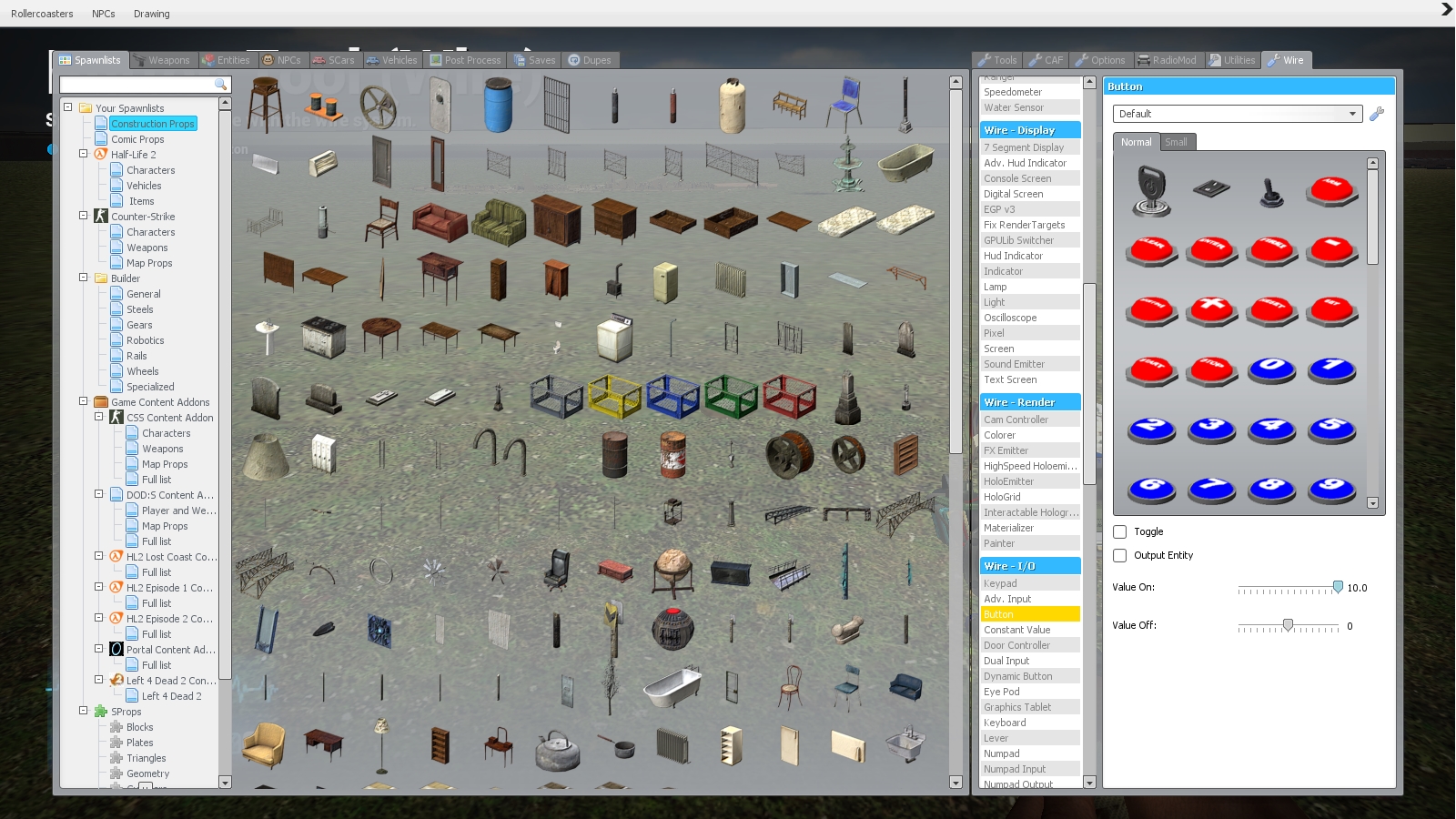The height and width of the screenshot is (819, 1456).
Task: Click the arrow at the menu bar's right end
Action: (x=1447, y=9)
